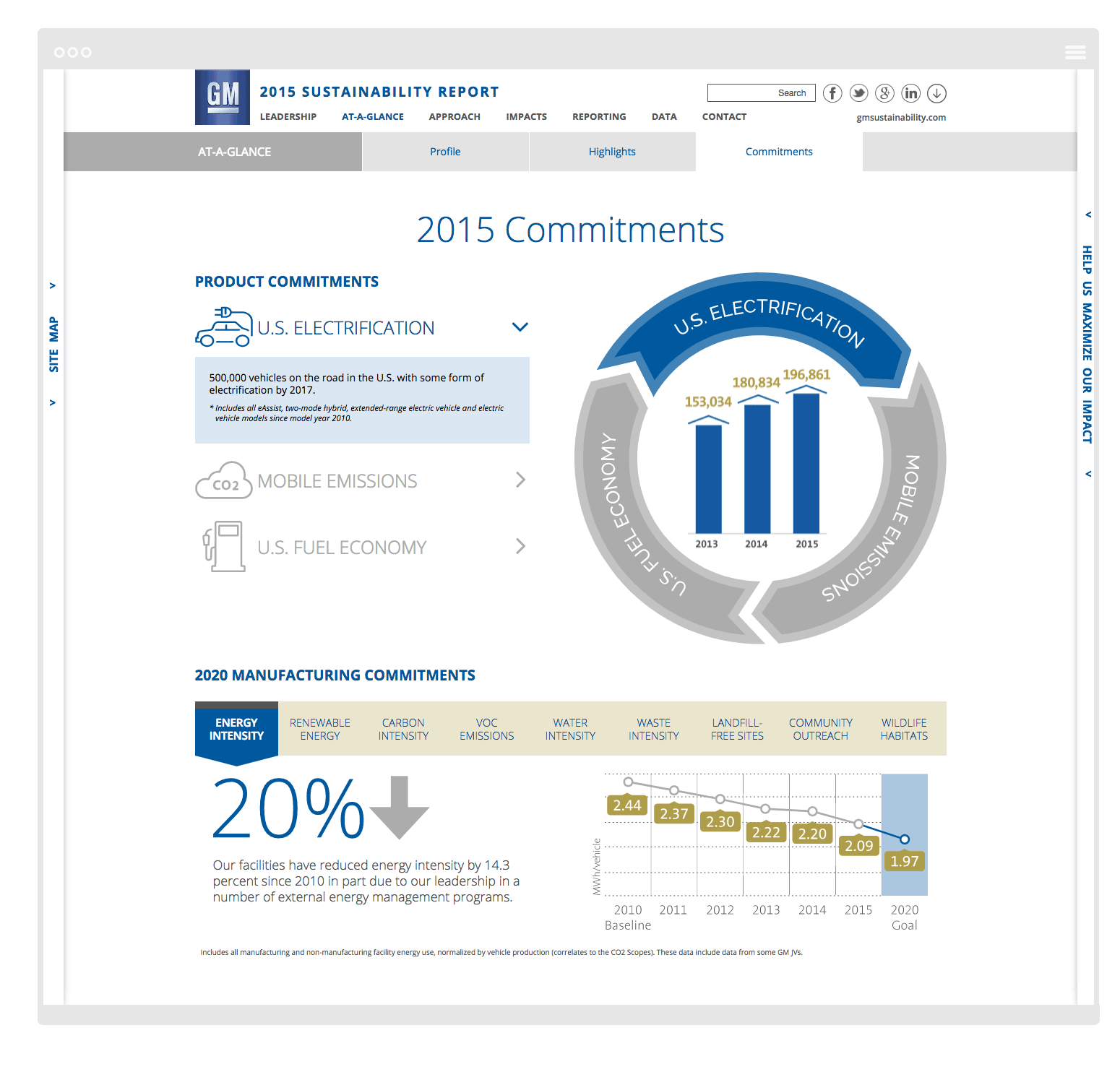Select the Waste Intensity tab
Image resolution: width=1120 pixels, height=1072 pixels.
point(654,730)
